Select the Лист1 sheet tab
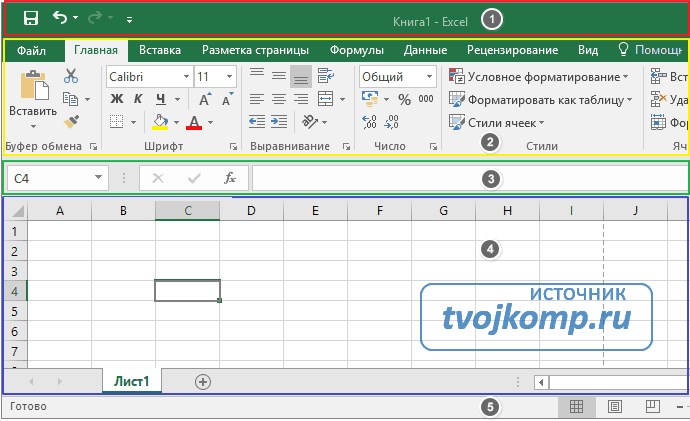Screen dimensions: 690x421 point(132,381)
